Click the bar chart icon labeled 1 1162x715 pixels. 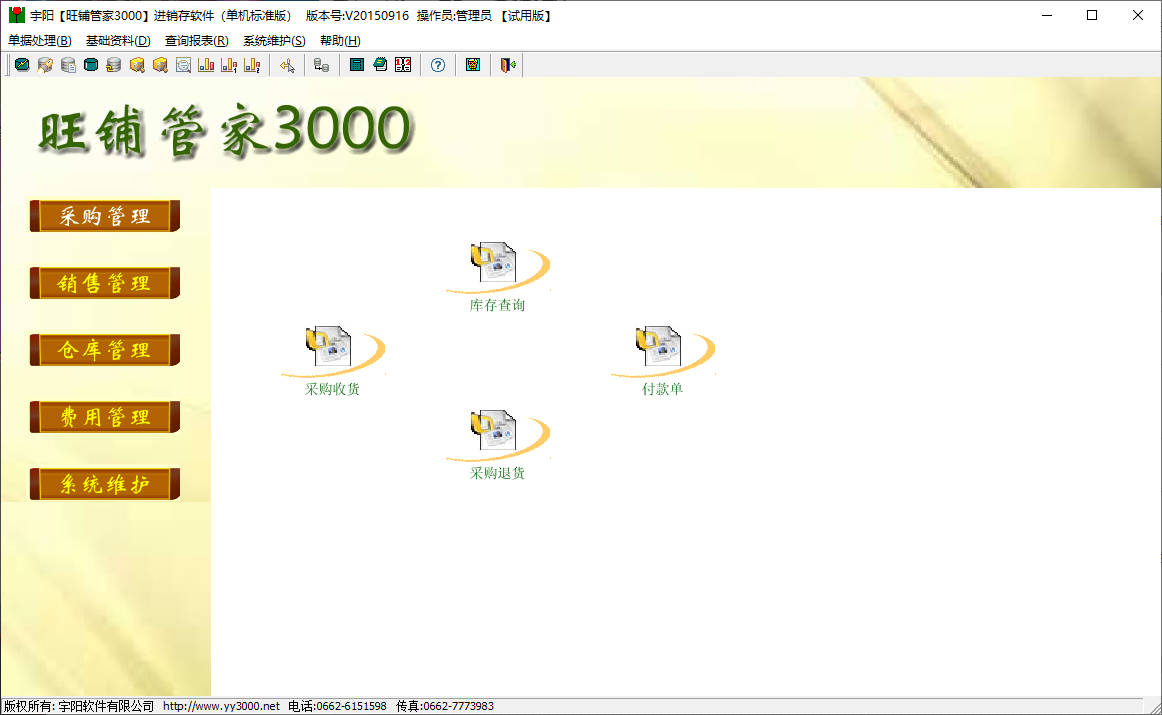[x=229, y=65]
